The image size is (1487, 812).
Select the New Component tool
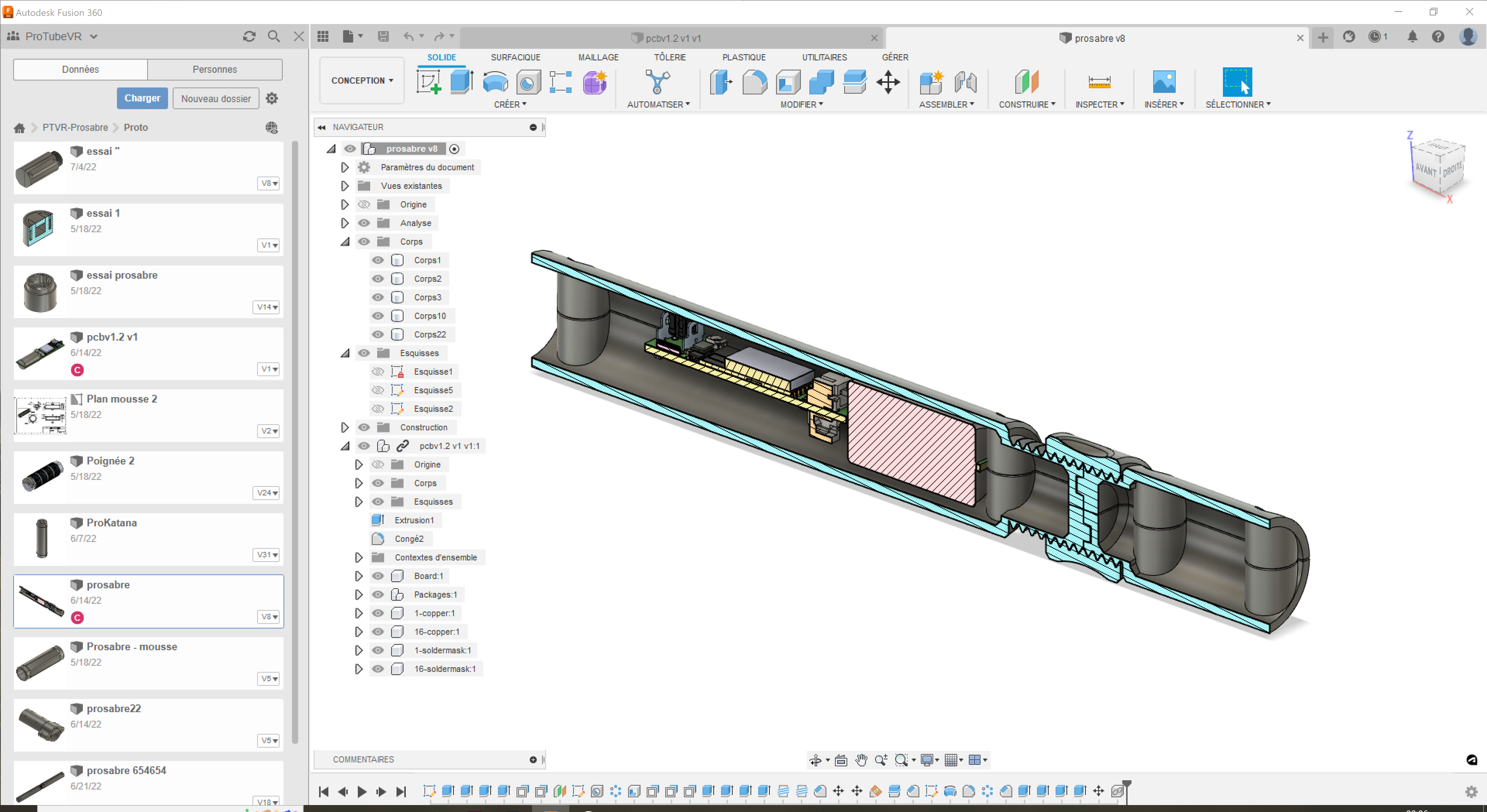point(931,81)
